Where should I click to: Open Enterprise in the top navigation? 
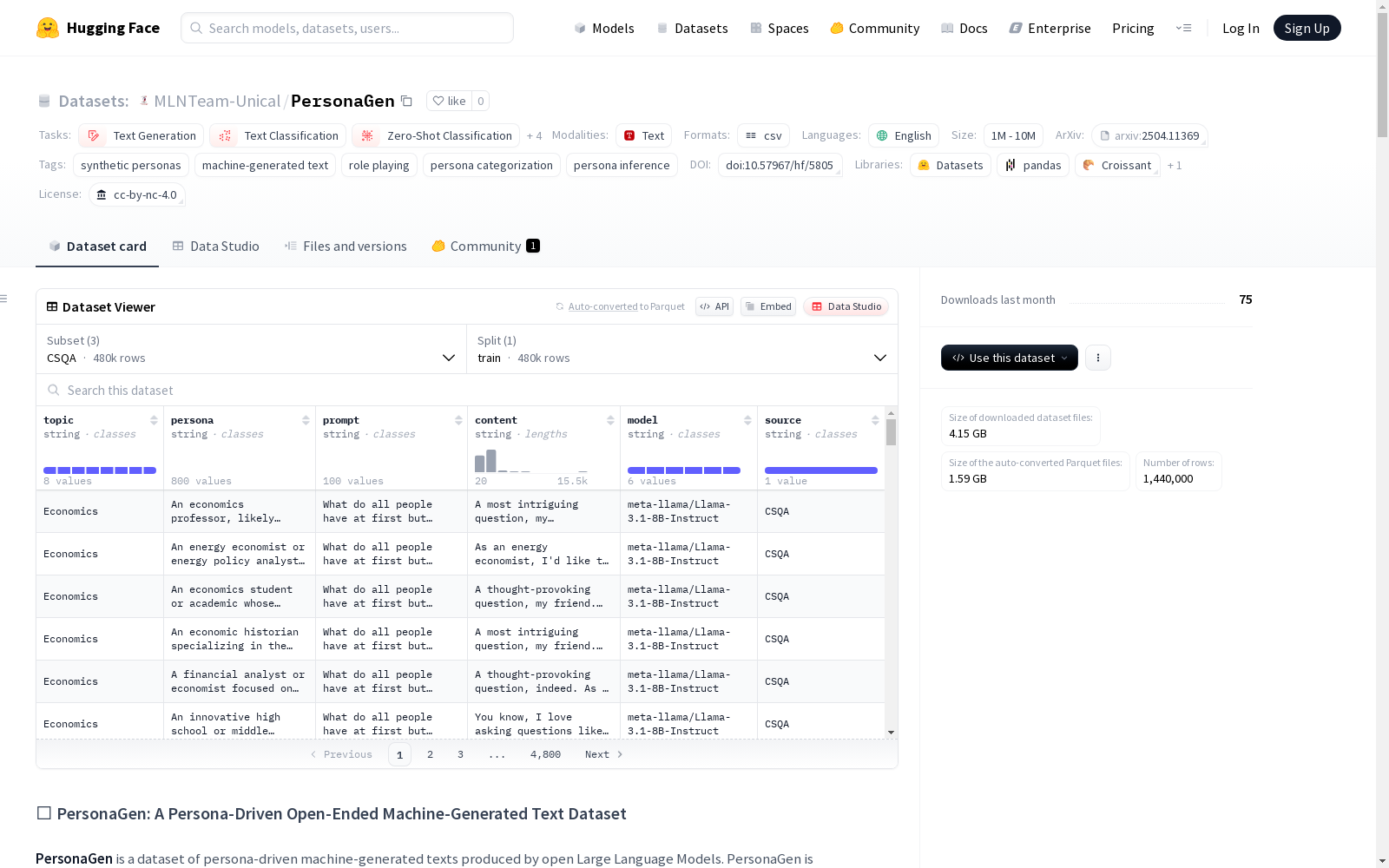point(1050,28)
